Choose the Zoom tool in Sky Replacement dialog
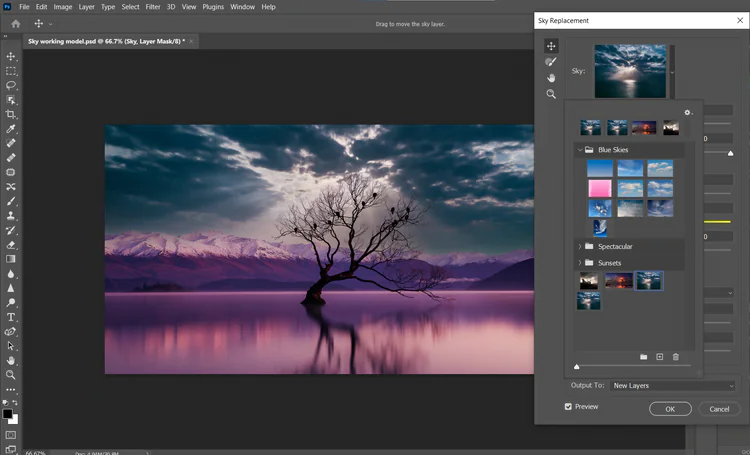750x455 pixels. click(x=551, y=94)
